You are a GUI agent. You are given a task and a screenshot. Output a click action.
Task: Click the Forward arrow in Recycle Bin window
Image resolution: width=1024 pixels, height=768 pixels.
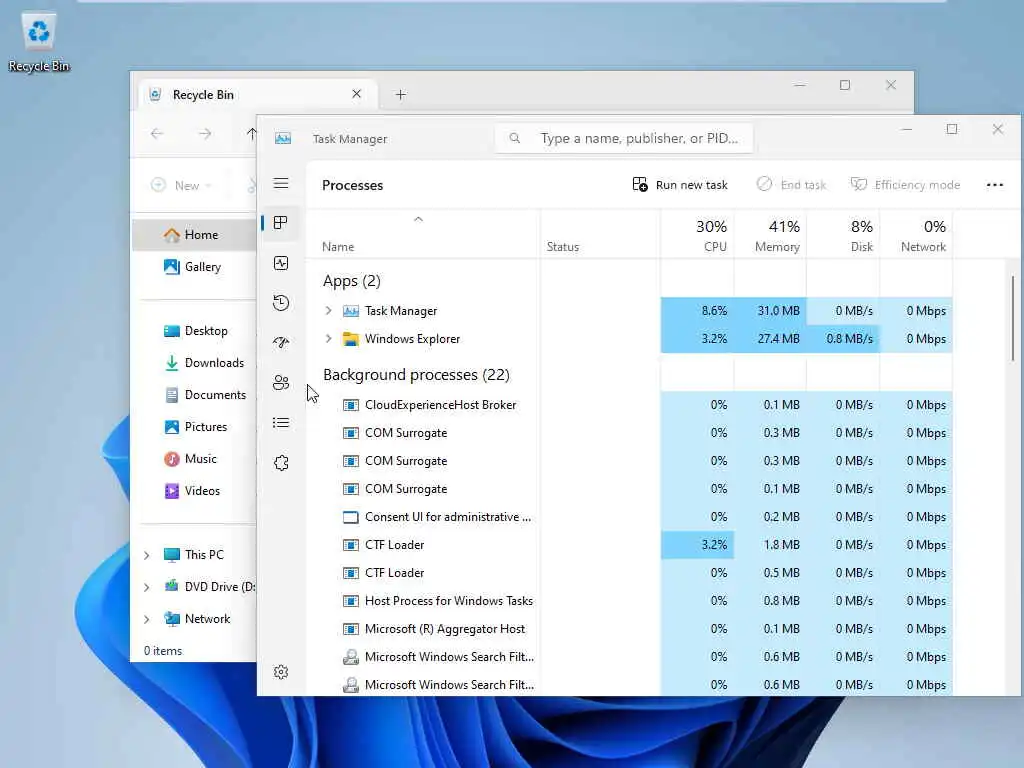coord(205,134)
